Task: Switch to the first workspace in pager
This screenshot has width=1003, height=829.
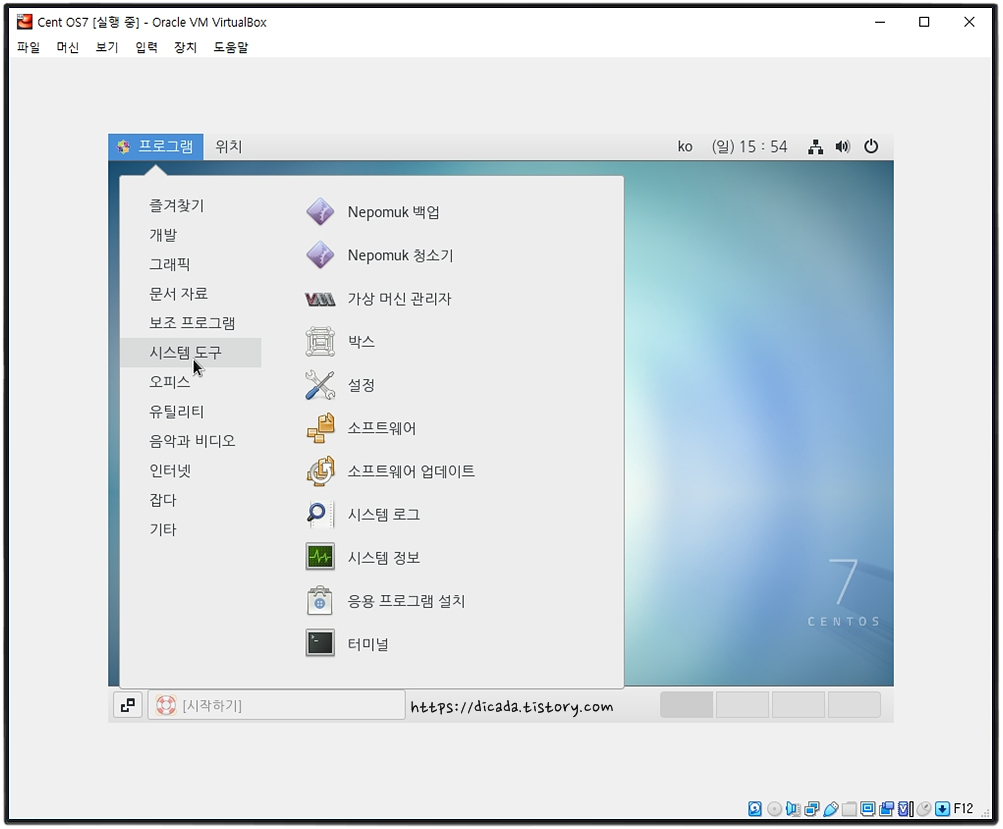Action: [686, 705]
